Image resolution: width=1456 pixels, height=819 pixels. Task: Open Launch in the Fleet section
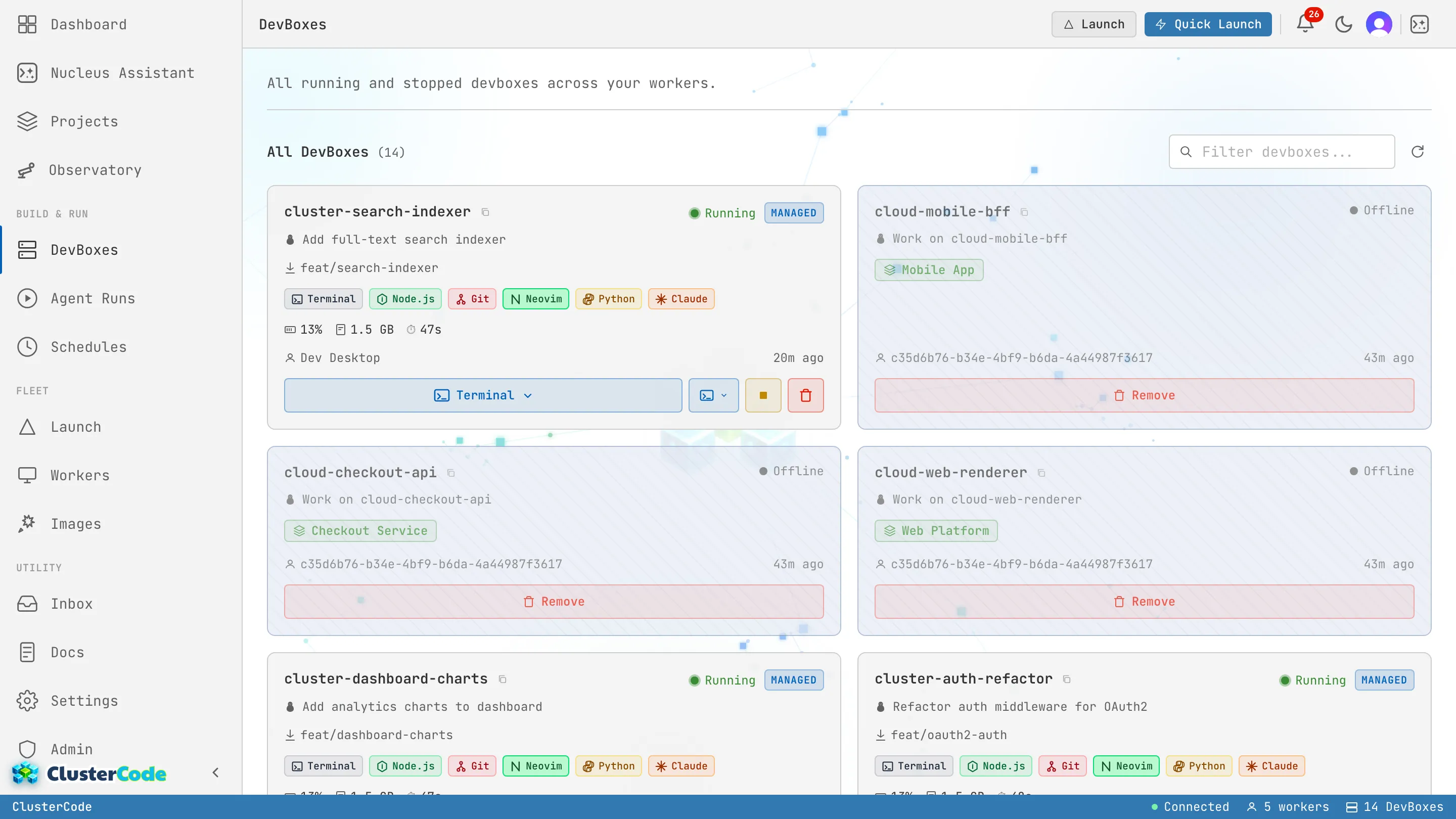click(x=121, y=427)
